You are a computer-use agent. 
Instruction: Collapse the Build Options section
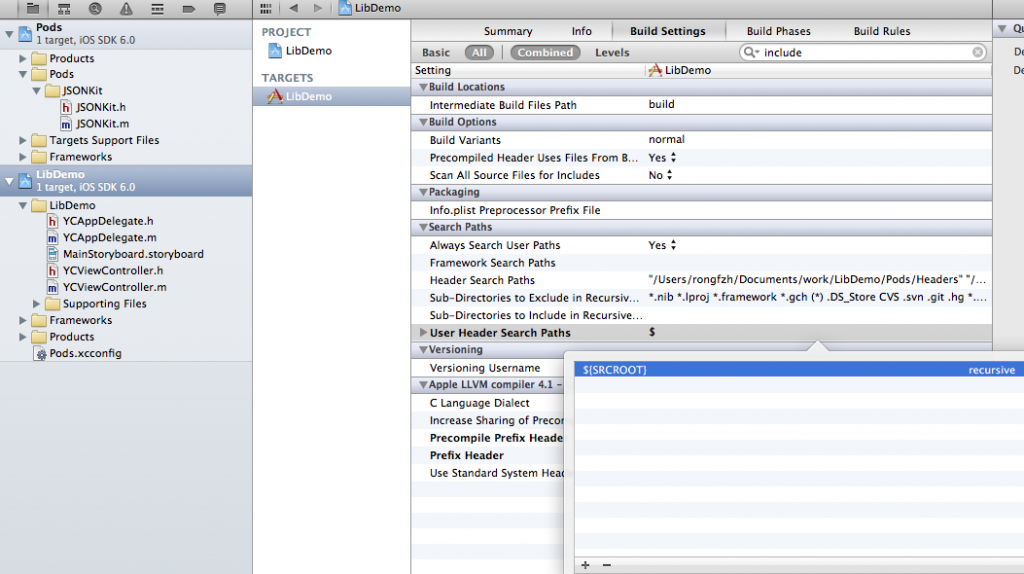(x=423, y=122)
